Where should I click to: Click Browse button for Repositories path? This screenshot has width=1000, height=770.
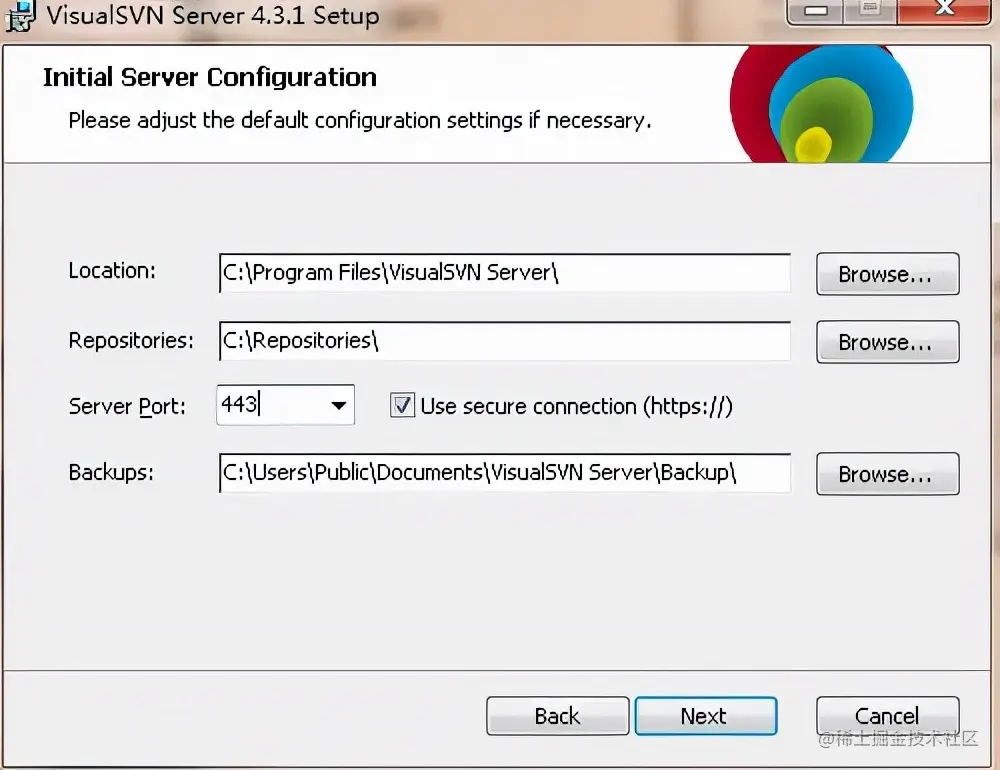[887, 342]
